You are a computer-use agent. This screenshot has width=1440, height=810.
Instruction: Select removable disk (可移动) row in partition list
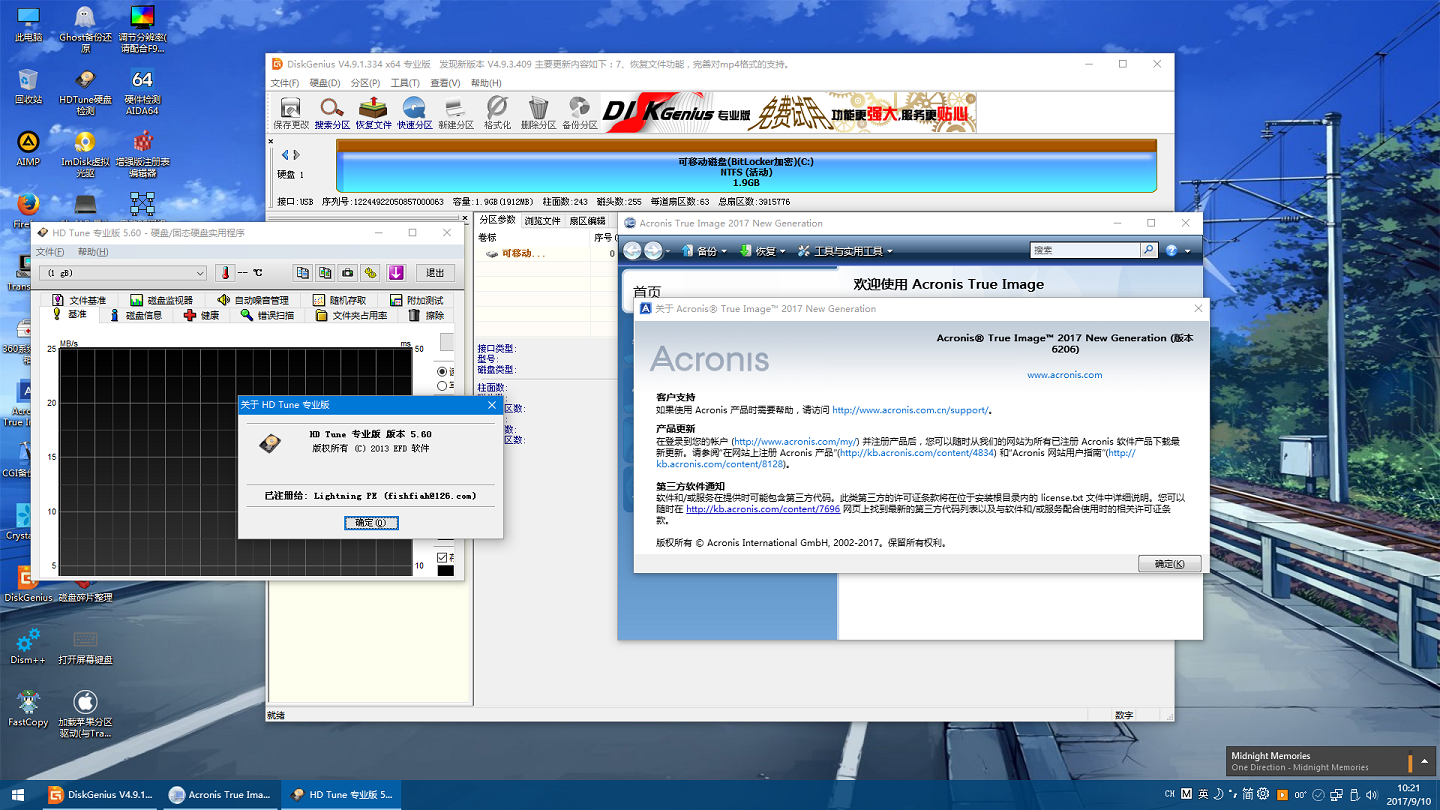click(545, 254)
